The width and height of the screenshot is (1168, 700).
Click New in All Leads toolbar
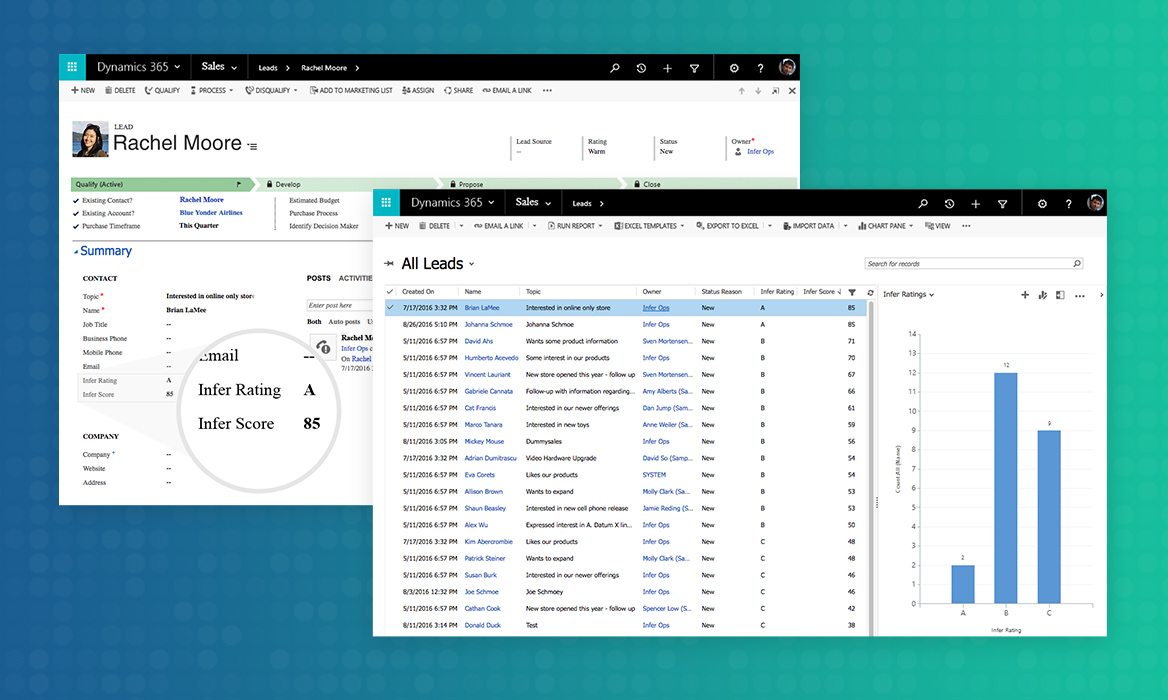pyautogui.click(x=397, y=226)
